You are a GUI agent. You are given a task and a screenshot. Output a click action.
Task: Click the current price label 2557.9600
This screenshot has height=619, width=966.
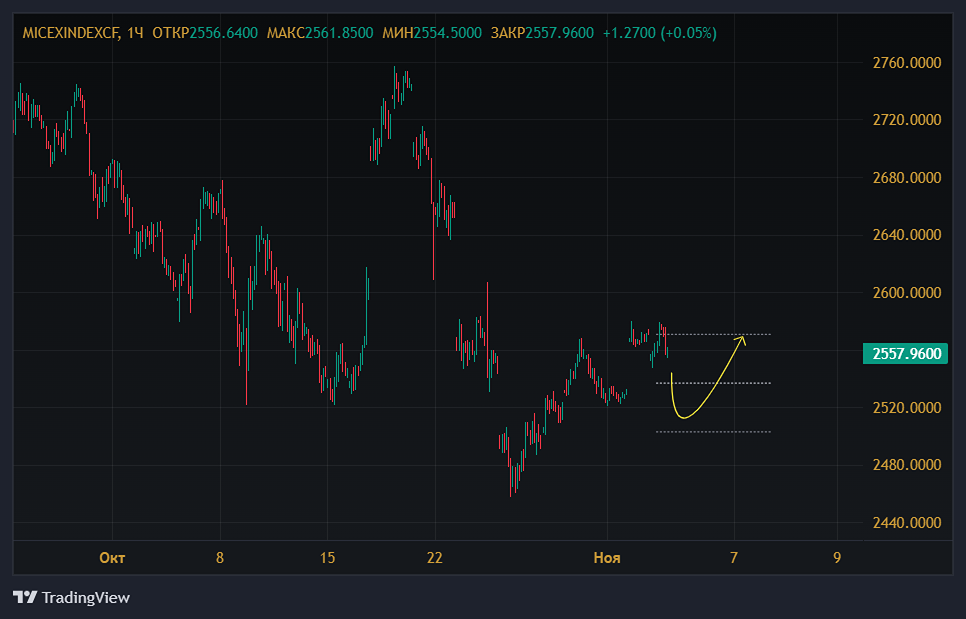tap(905, 354)
